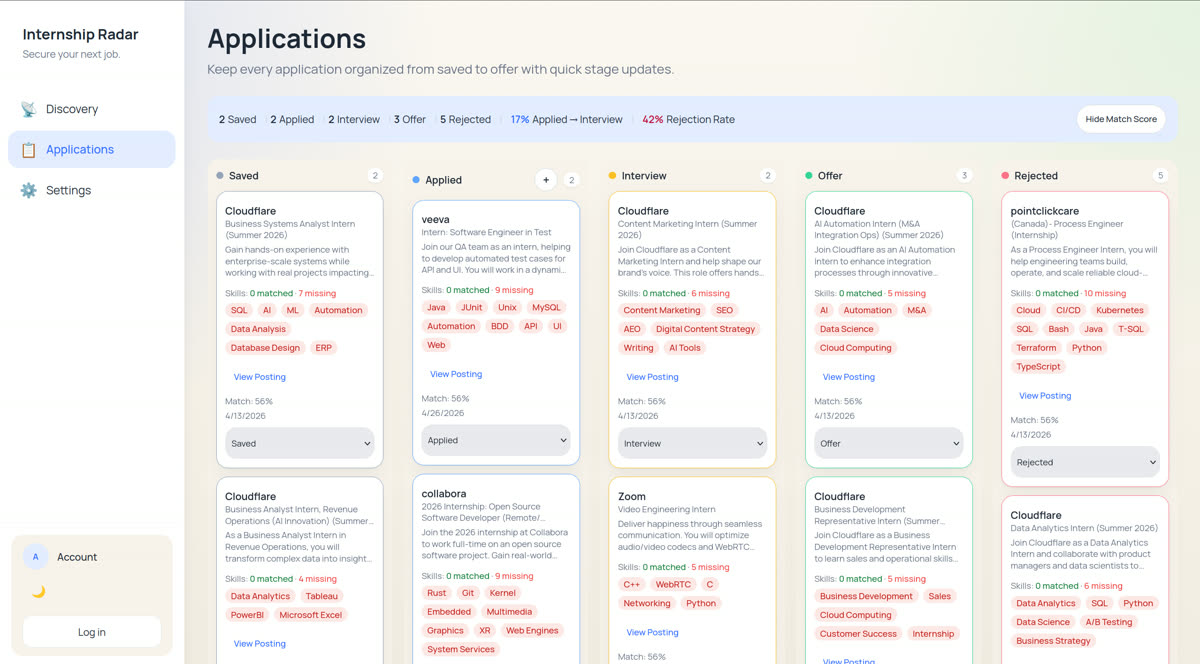This screenshot has width=1200, height=664.
Task: Click the Zoom card title
Action: tap(632, 496)
